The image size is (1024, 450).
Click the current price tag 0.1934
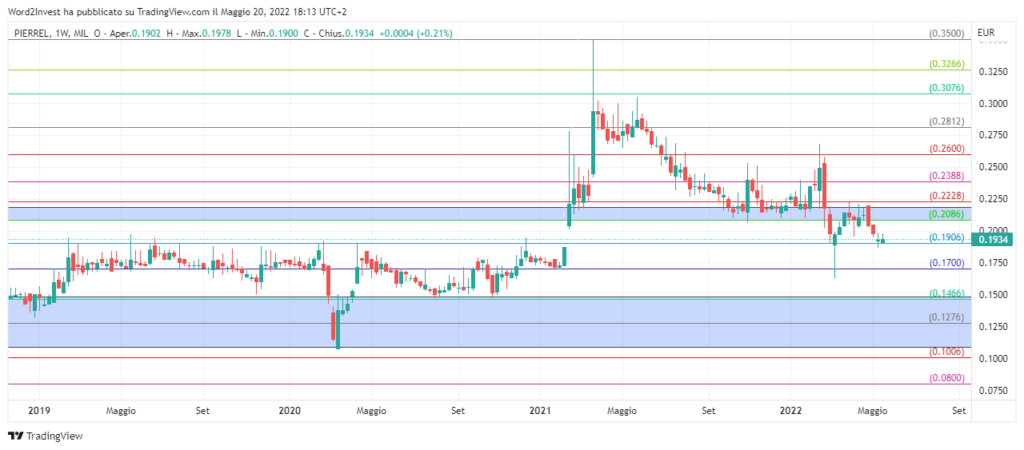[x=993, y=239]
